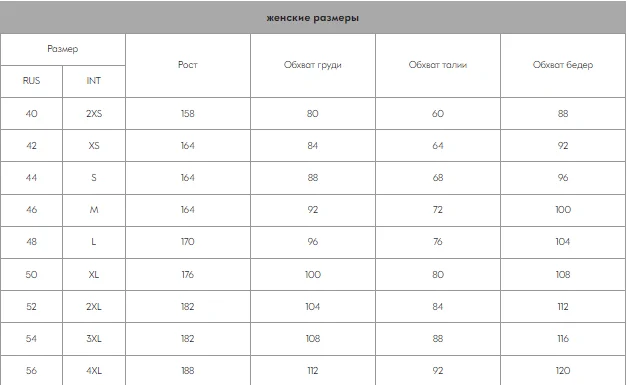Select the 2XS size cell

(x=94, y=114)
